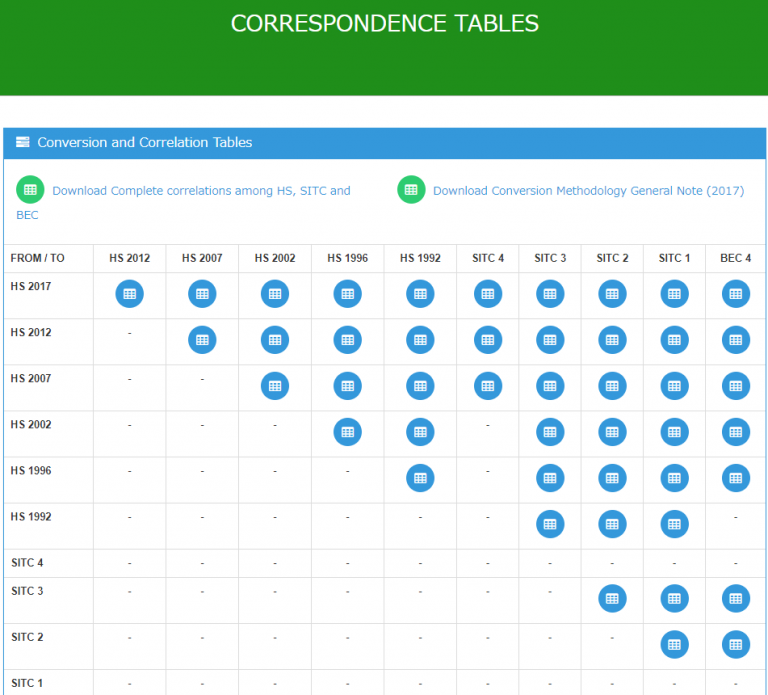The width and height of the screenshot is (768, 695).
Task: Open HS 2017 to HS 2012 table icon
Action: click(x=130, y=294)
